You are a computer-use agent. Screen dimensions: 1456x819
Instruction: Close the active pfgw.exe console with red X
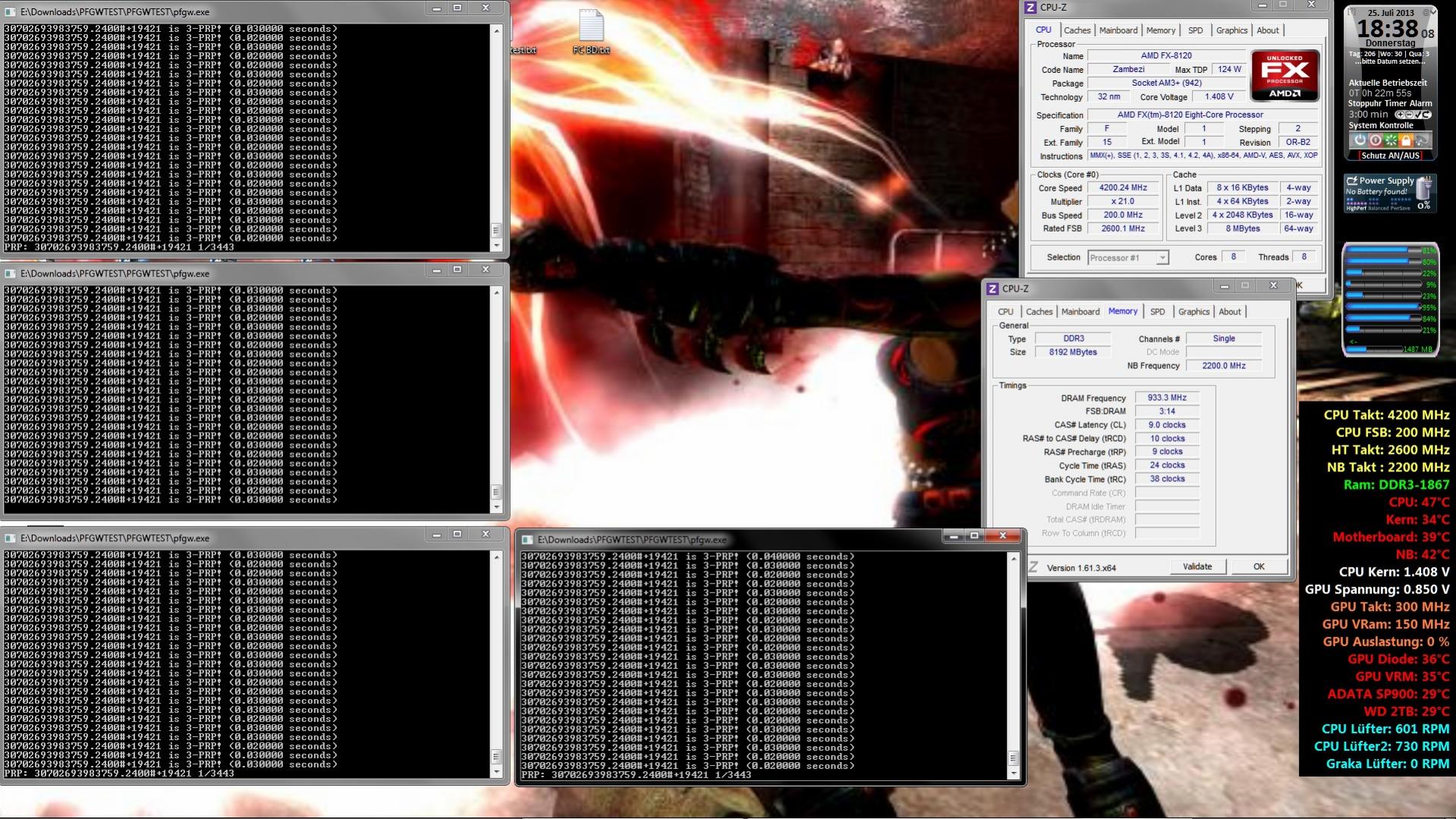(x=1002, y=536)
